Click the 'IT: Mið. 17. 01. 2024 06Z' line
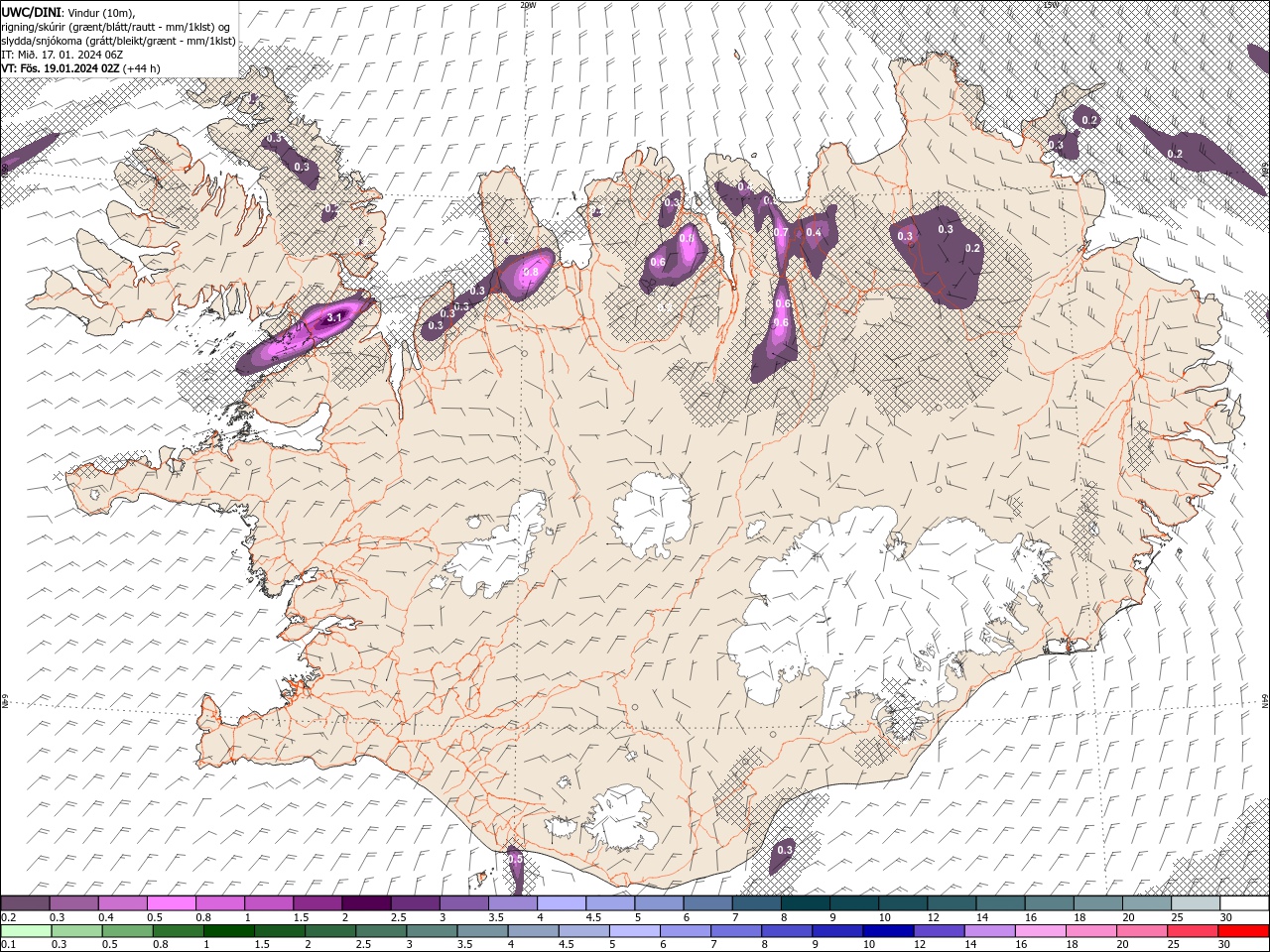This screenshot has width=1270, height=952. (x=62, y=55)
